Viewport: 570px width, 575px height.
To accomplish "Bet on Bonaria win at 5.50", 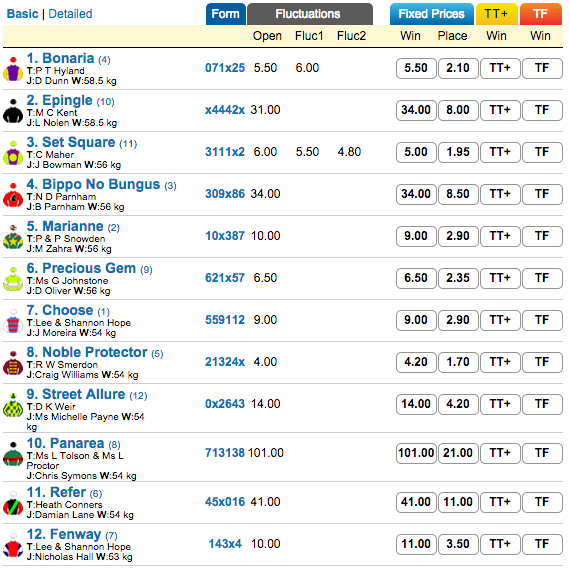I will 416,68.
